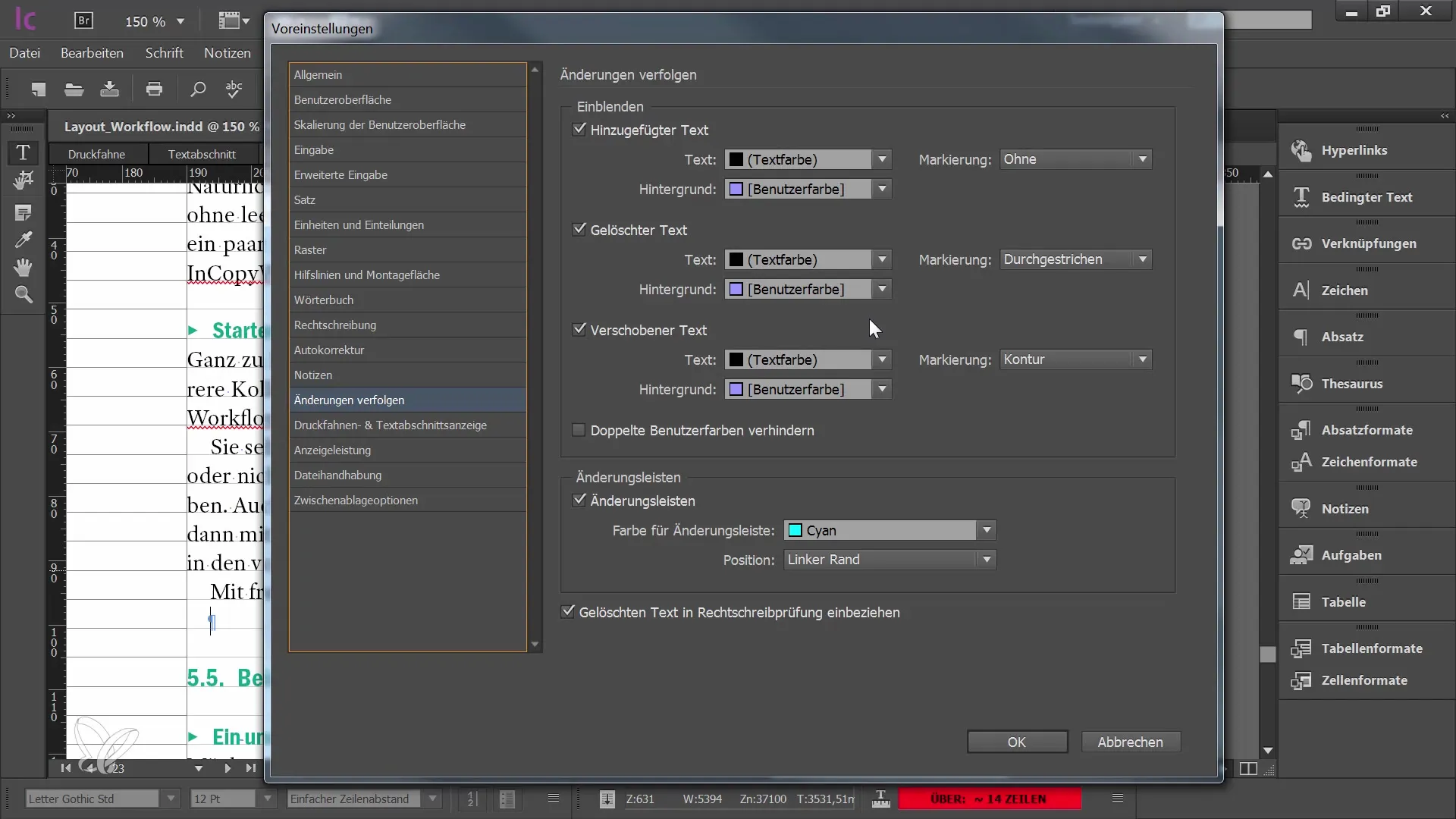This screenshot has height=819, width=1456.
Task: Expand Position dropdown for Änderungsleiste
Action: [x=986, y=559]
